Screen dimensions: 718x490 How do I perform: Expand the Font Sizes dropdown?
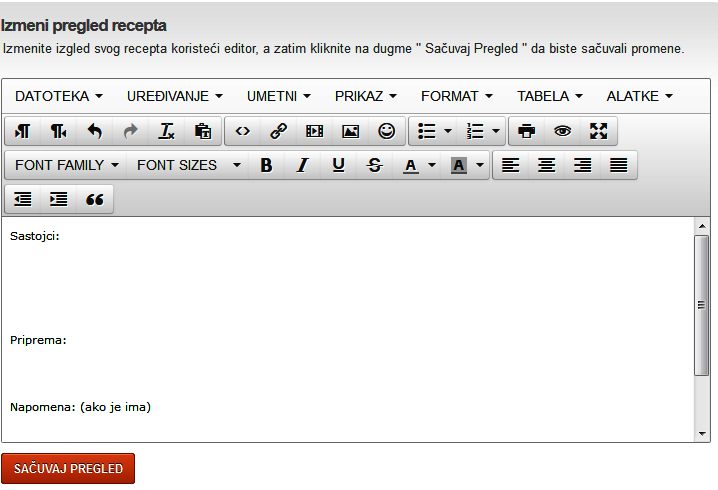pos(189,165)
